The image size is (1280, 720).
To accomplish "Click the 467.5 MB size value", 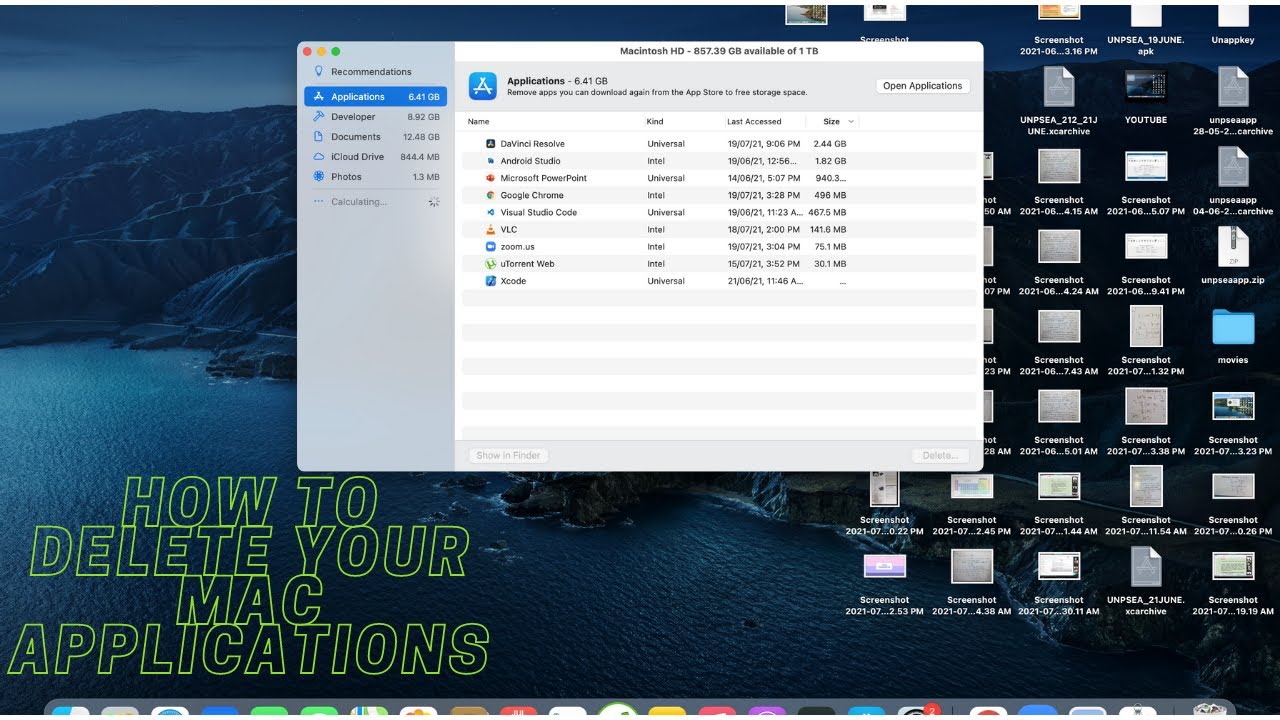I will coord(827,212).
